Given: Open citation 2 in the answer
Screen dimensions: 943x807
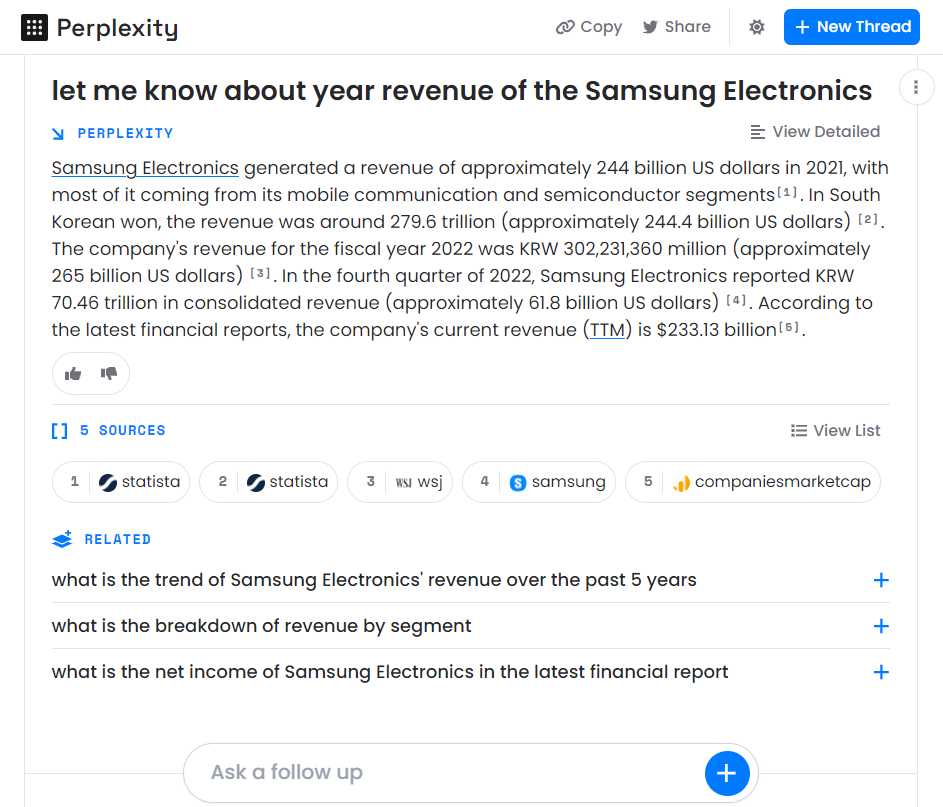Looking at the screenshot, I should click(867, 219).
